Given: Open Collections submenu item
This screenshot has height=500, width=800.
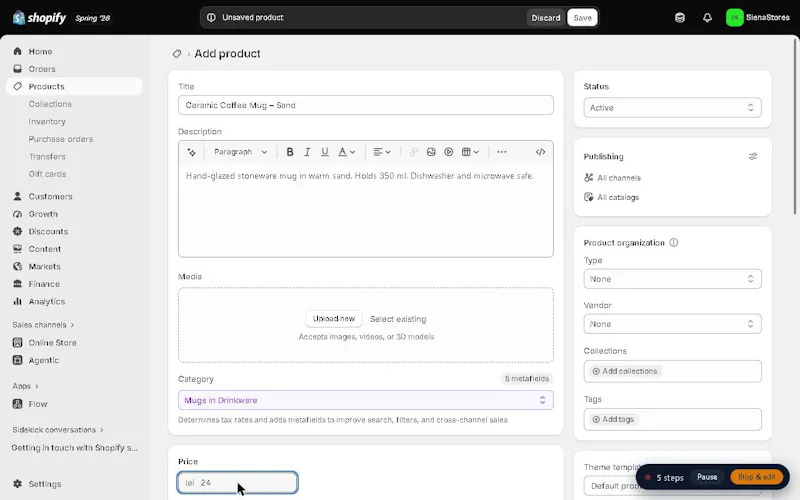Looking at the screenshot, I should [50, 104].
